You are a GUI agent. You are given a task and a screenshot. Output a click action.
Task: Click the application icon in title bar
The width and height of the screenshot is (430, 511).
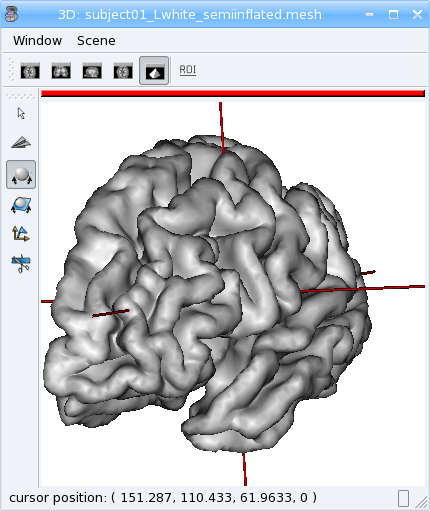pos(12,14)
